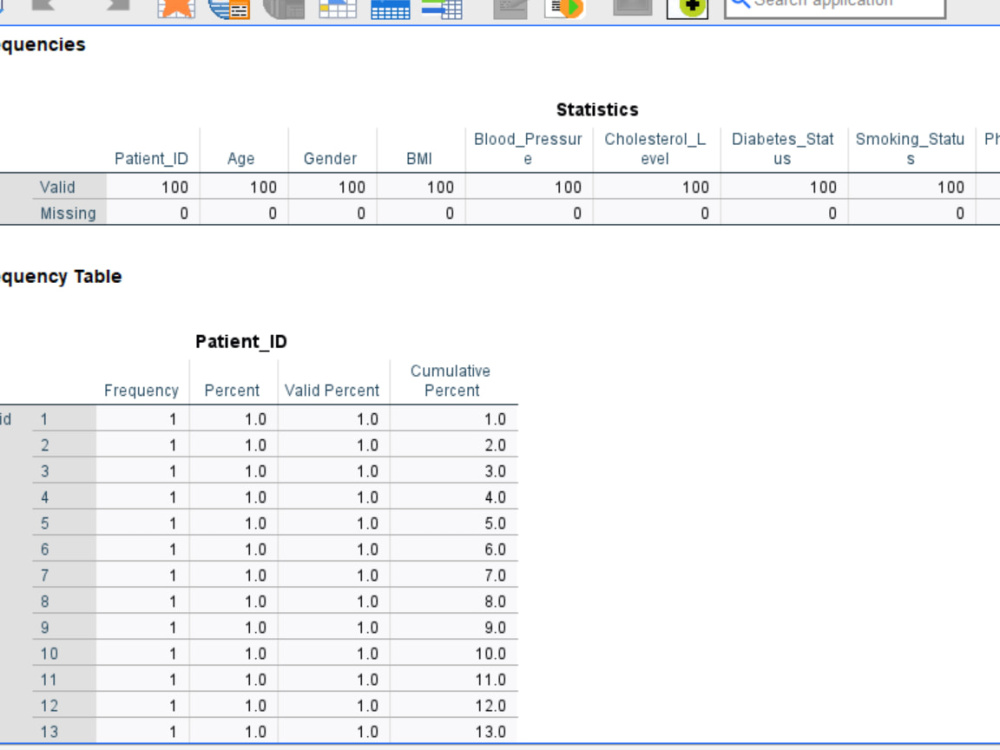Select the Missing value 0 under Smoking_Status
1000x750 pixels.
tap(960, 214)
